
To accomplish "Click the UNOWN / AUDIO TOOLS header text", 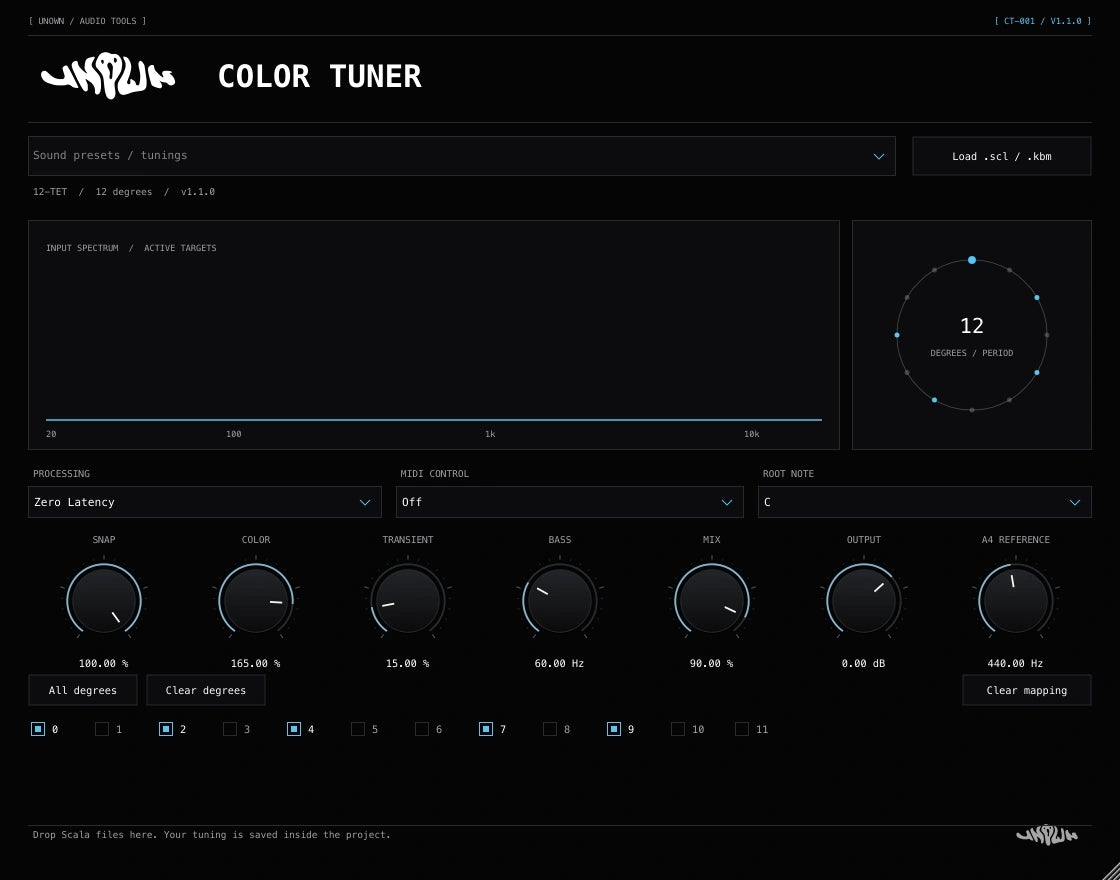I will pyautogui.click(x=88, y=21).
